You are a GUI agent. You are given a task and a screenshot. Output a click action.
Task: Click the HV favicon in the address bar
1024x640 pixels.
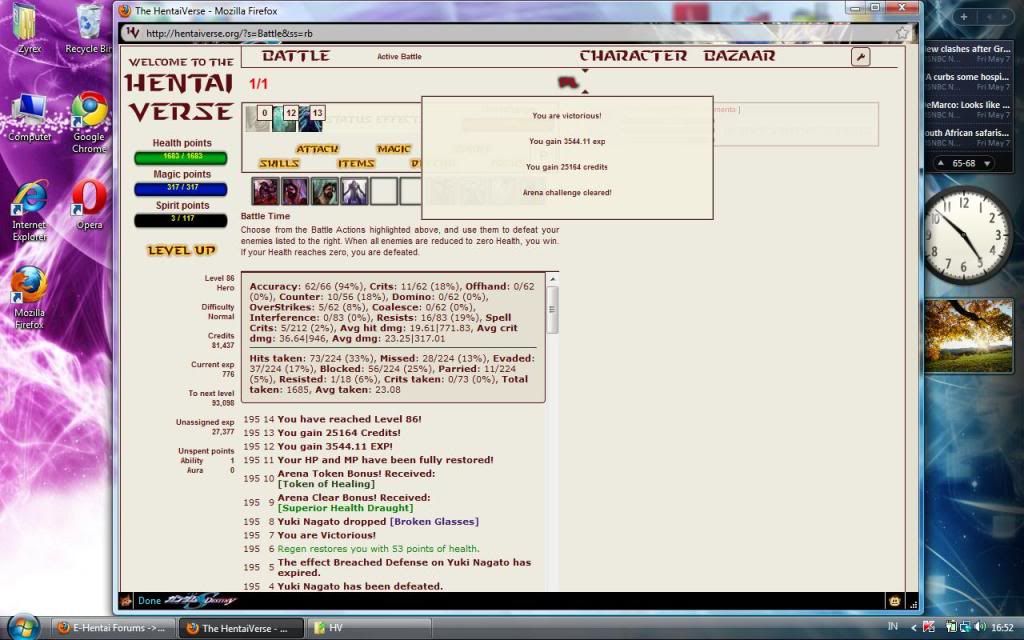(x=133, y=33)
